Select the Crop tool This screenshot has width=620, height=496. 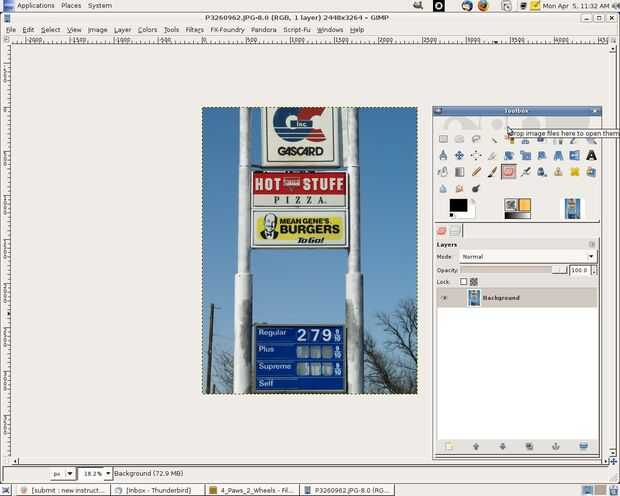[493, 155]
